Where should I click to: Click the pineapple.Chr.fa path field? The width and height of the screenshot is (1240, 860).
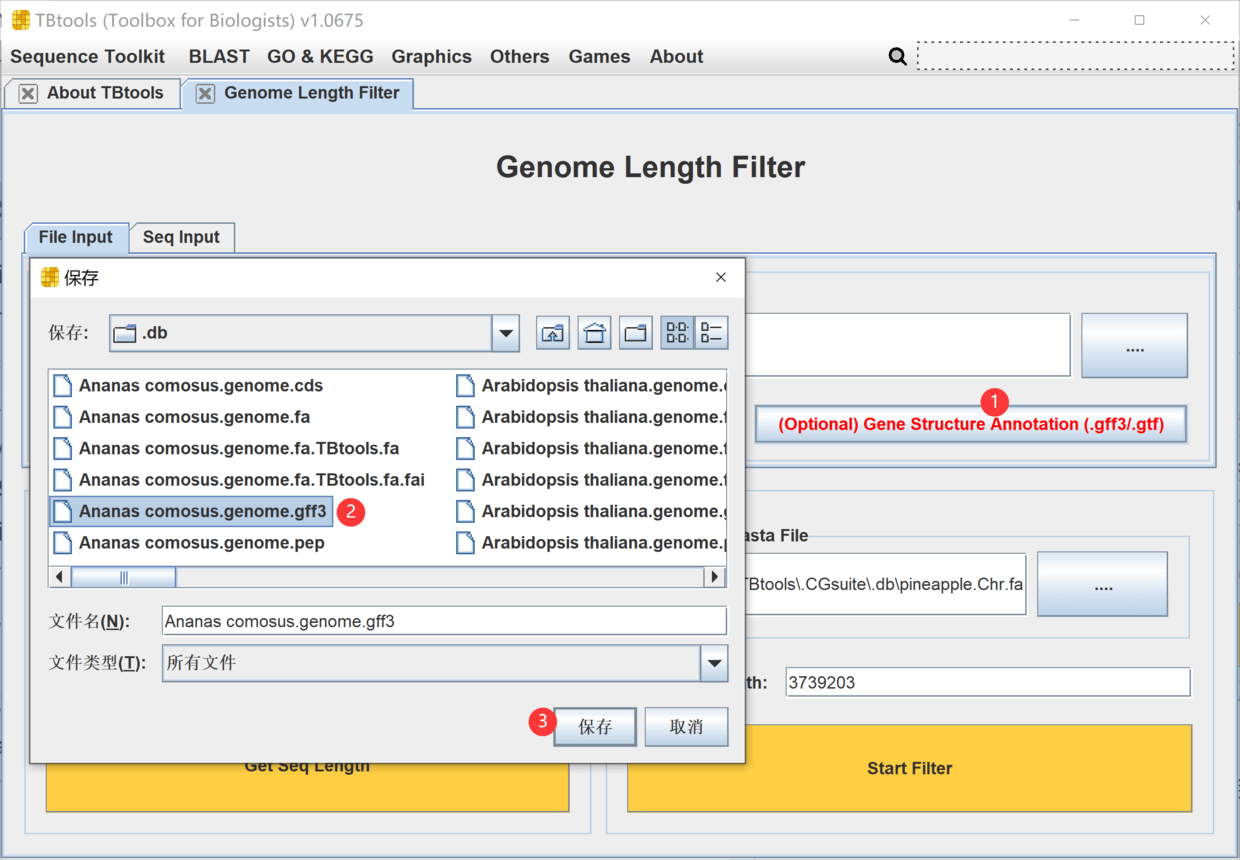(884, 584)
